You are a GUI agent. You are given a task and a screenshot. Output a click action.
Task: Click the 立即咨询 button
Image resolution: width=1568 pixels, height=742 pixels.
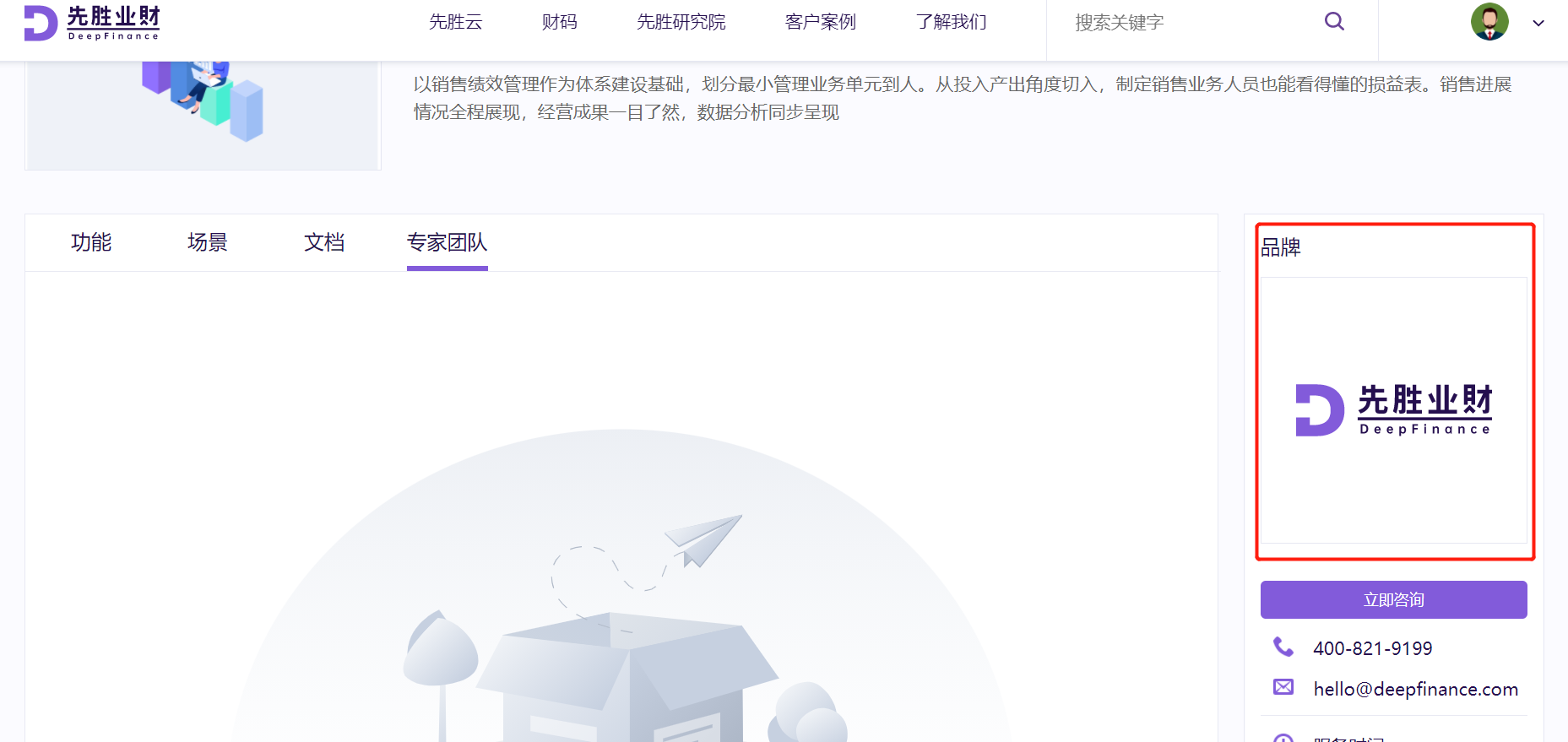click(x=1394, y=599)
